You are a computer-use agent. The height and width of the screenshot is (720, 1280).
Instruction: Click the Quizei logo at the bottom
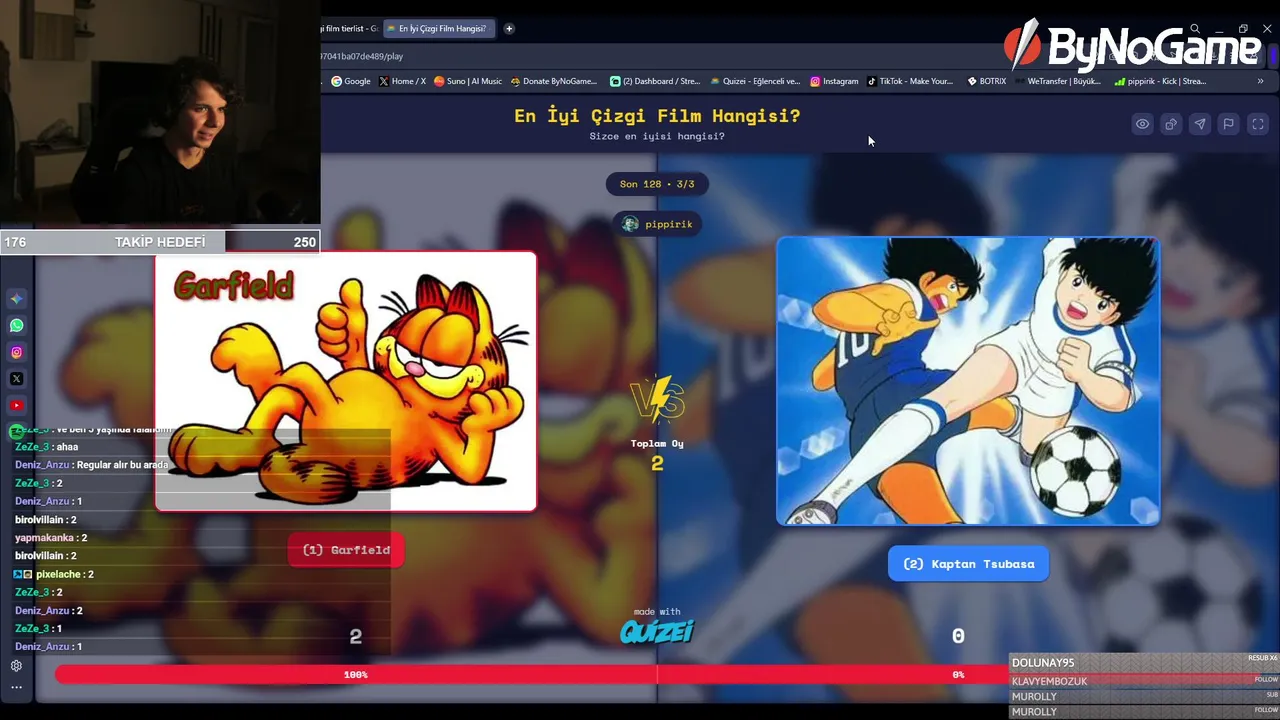(x=657, y=631)
